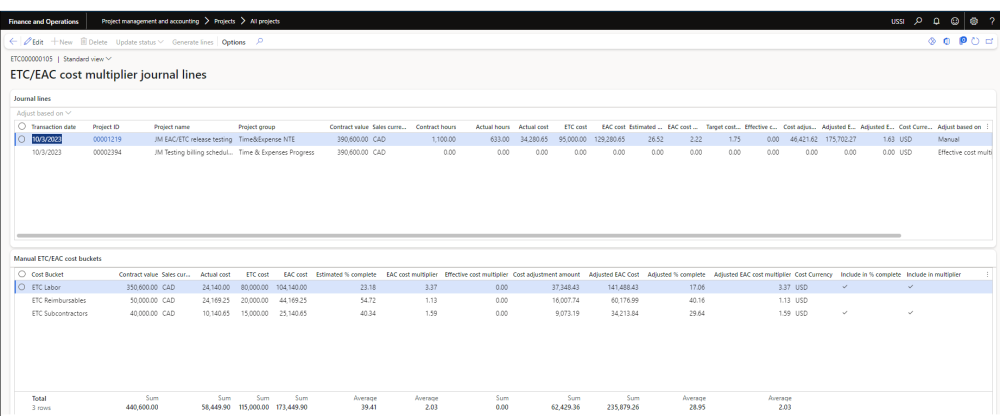Viewport: 1000px width, 416px height.
Task: Expand the Standard view dropdown
Action: point(88,59)
